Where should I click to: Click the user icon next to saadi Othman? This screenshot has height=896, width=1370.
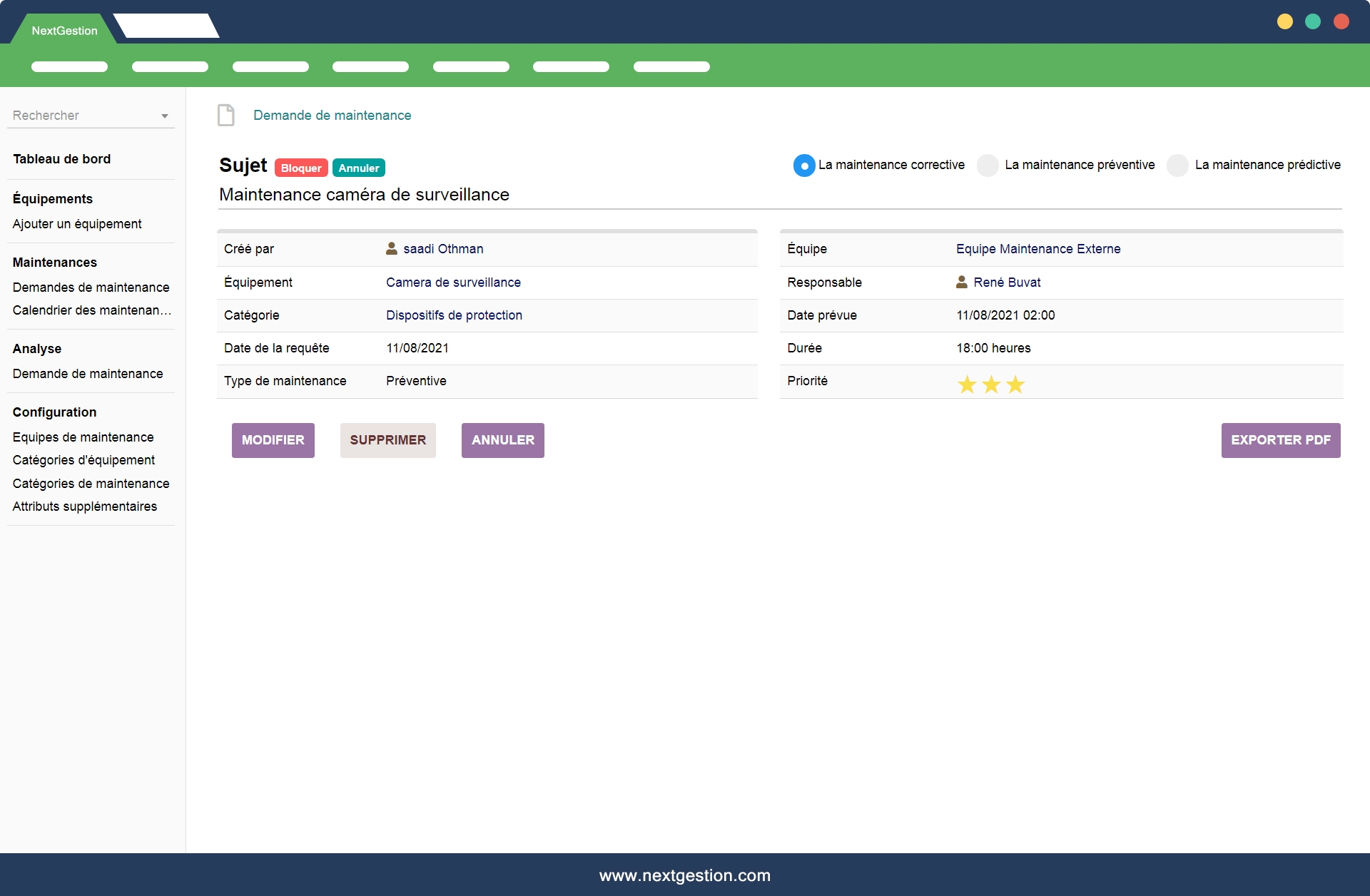coord(391,248)
